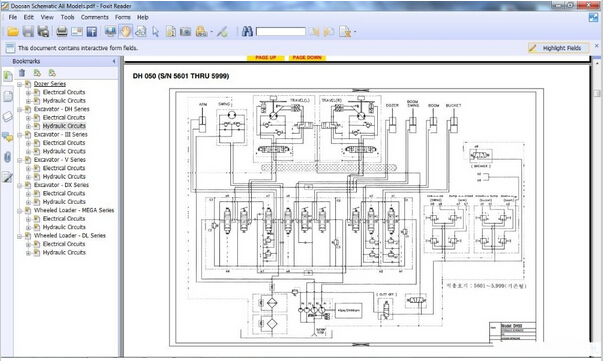Go to the next search result
The height and width of the screenshot is (361, 610).
pos(329,32)
